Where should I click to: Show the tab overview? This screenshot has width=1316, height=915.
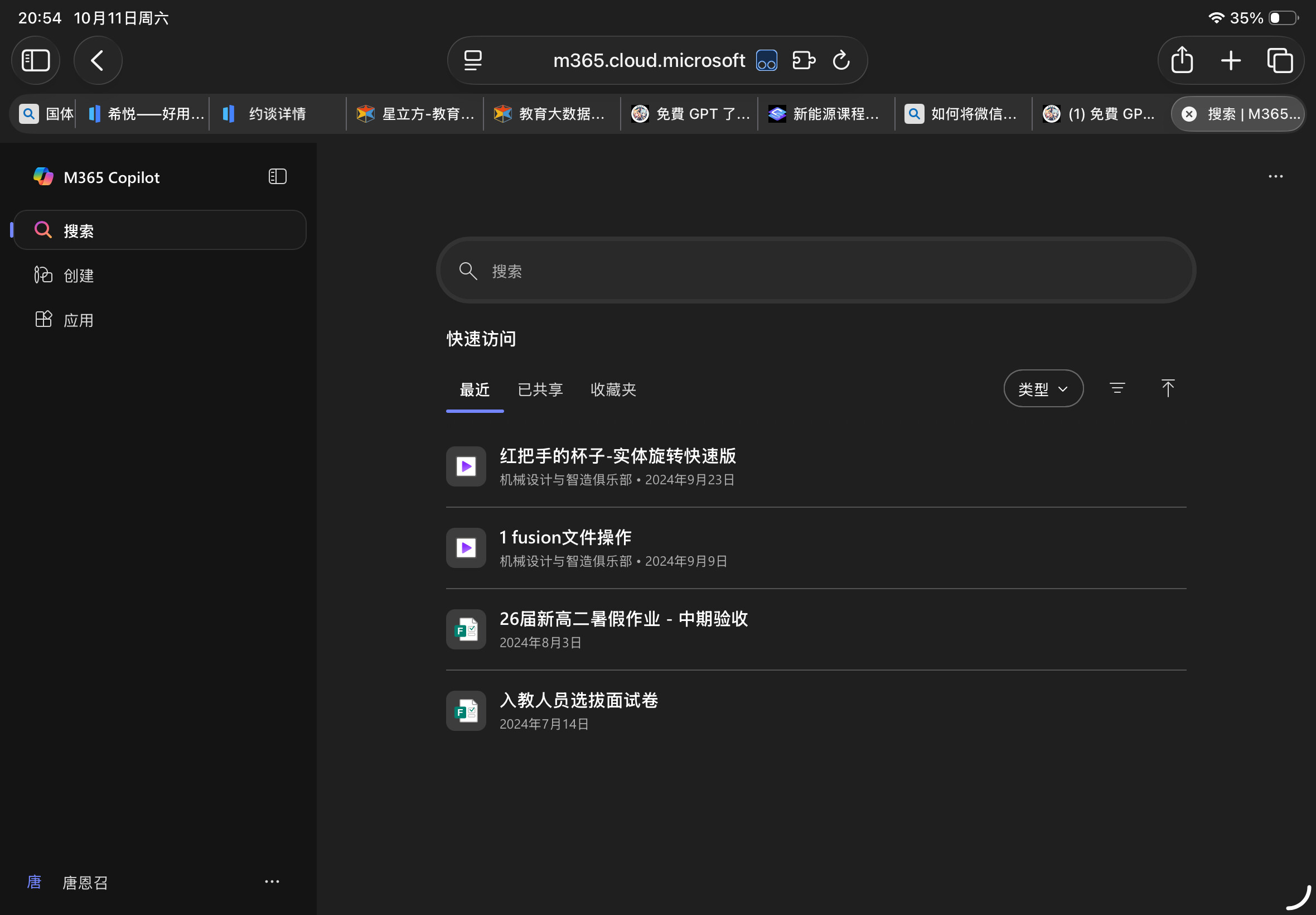point(1279,60)
